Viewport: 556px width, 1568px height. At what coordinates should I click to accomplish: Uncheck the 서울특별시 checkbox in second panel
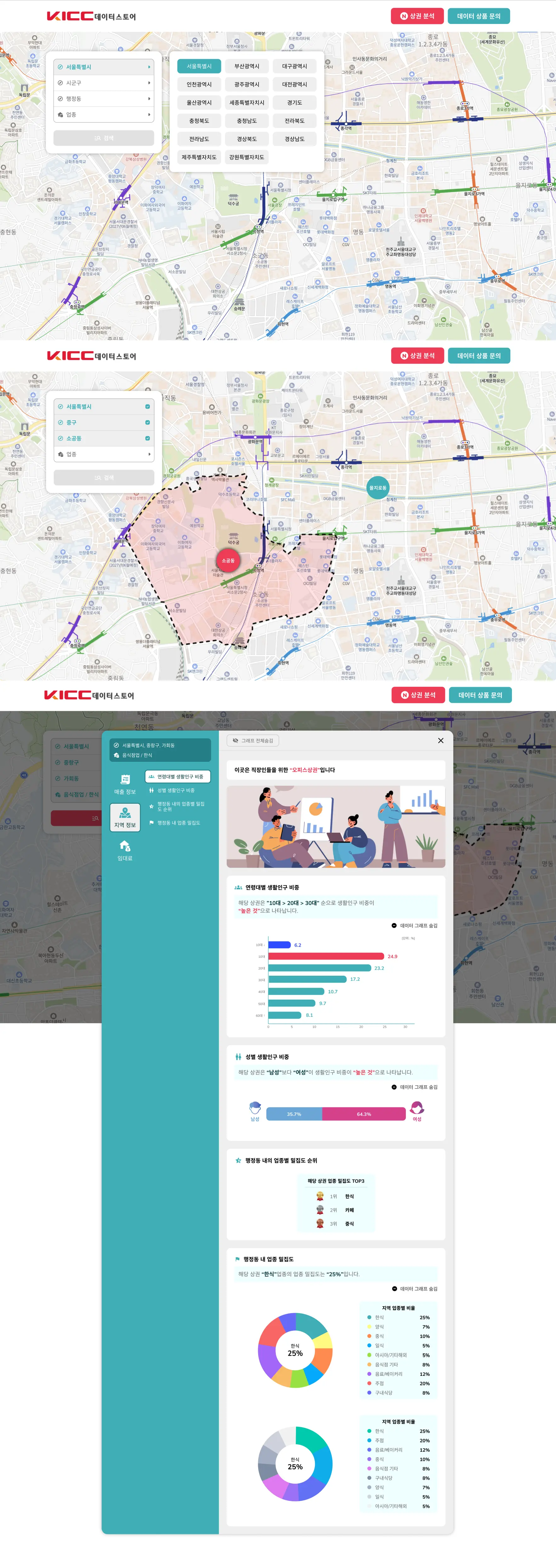tap(147, 407)
